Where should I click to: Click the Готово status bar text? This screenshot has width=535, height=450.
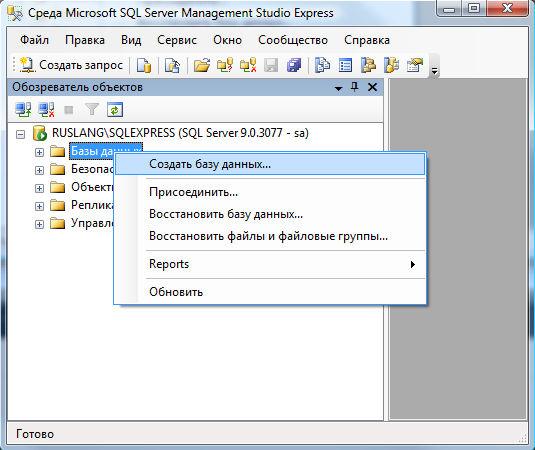coord(35,434)
